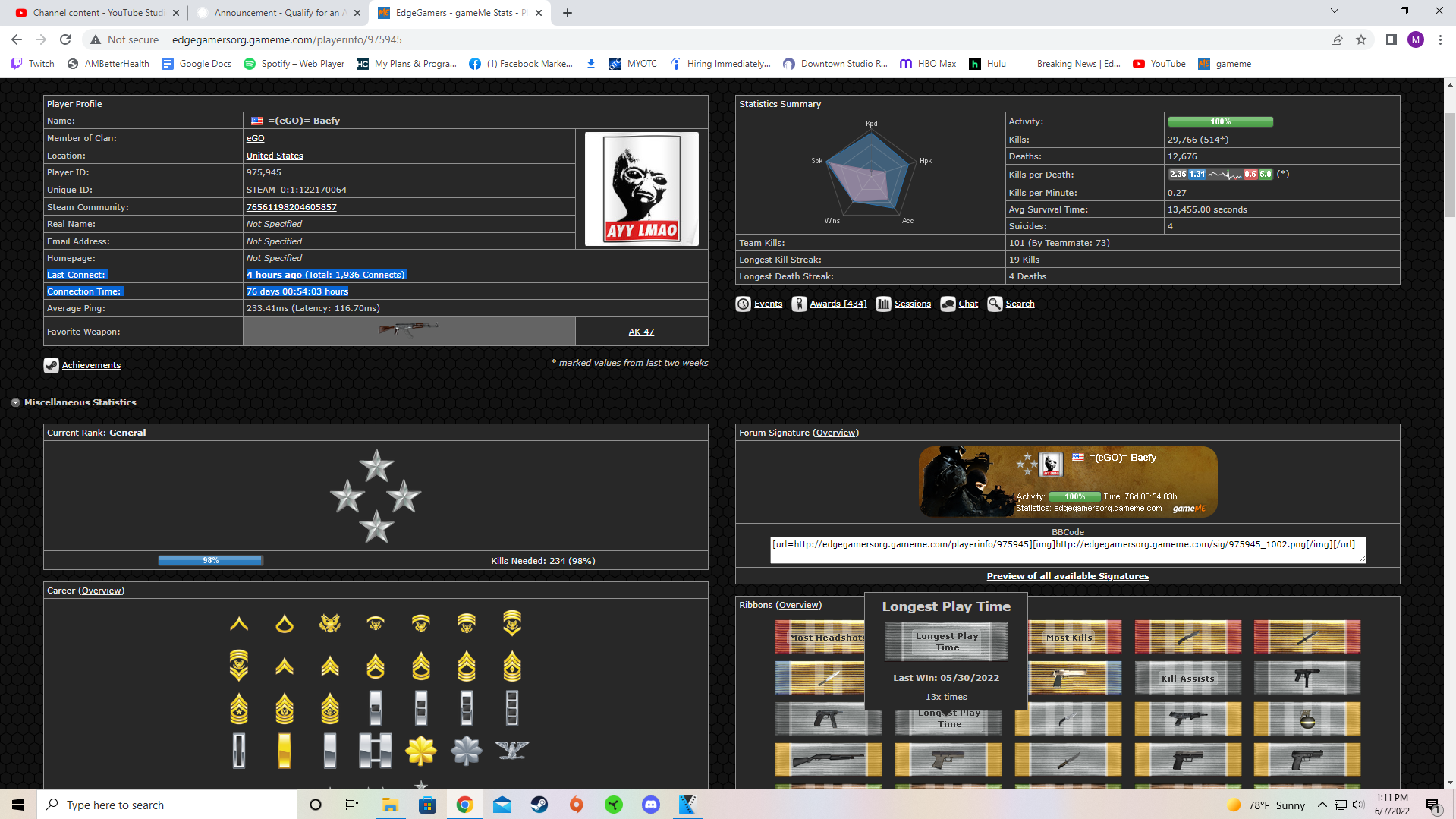Open the Spotify Web Player bookmark

pos(294,64)
